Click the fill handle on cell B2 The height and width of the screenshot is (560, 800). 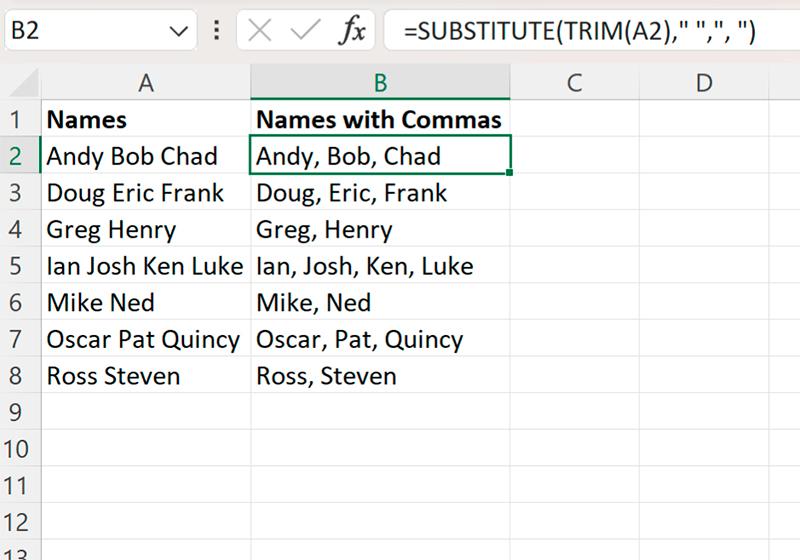(x=509, y=173)
